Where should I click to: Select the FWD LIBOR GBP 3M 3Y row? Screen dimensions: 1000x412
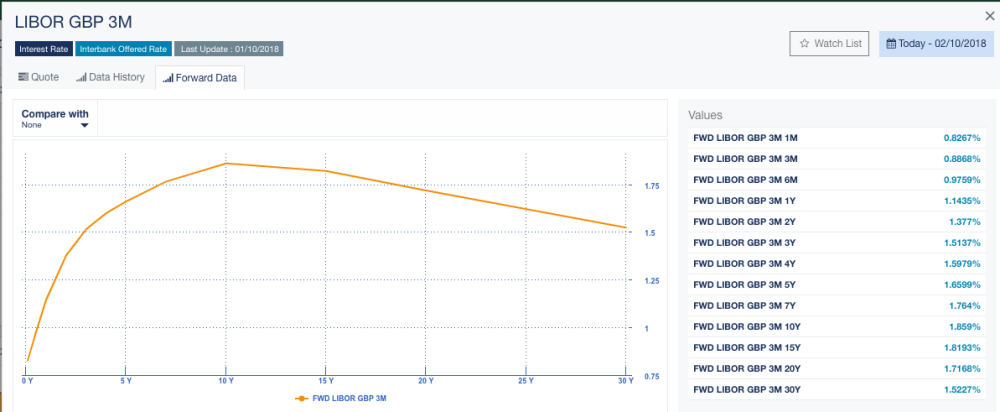(837, 243)
